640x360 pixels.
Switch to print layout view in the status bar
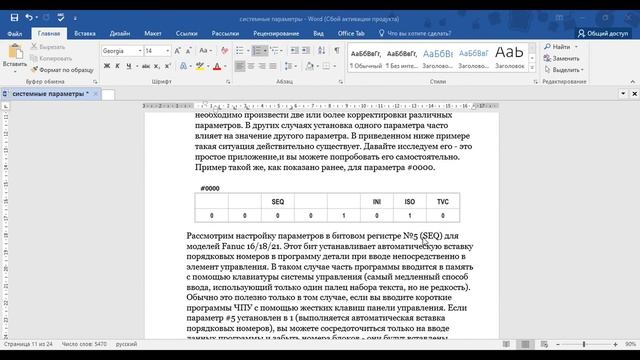click(x=525, y=344)
